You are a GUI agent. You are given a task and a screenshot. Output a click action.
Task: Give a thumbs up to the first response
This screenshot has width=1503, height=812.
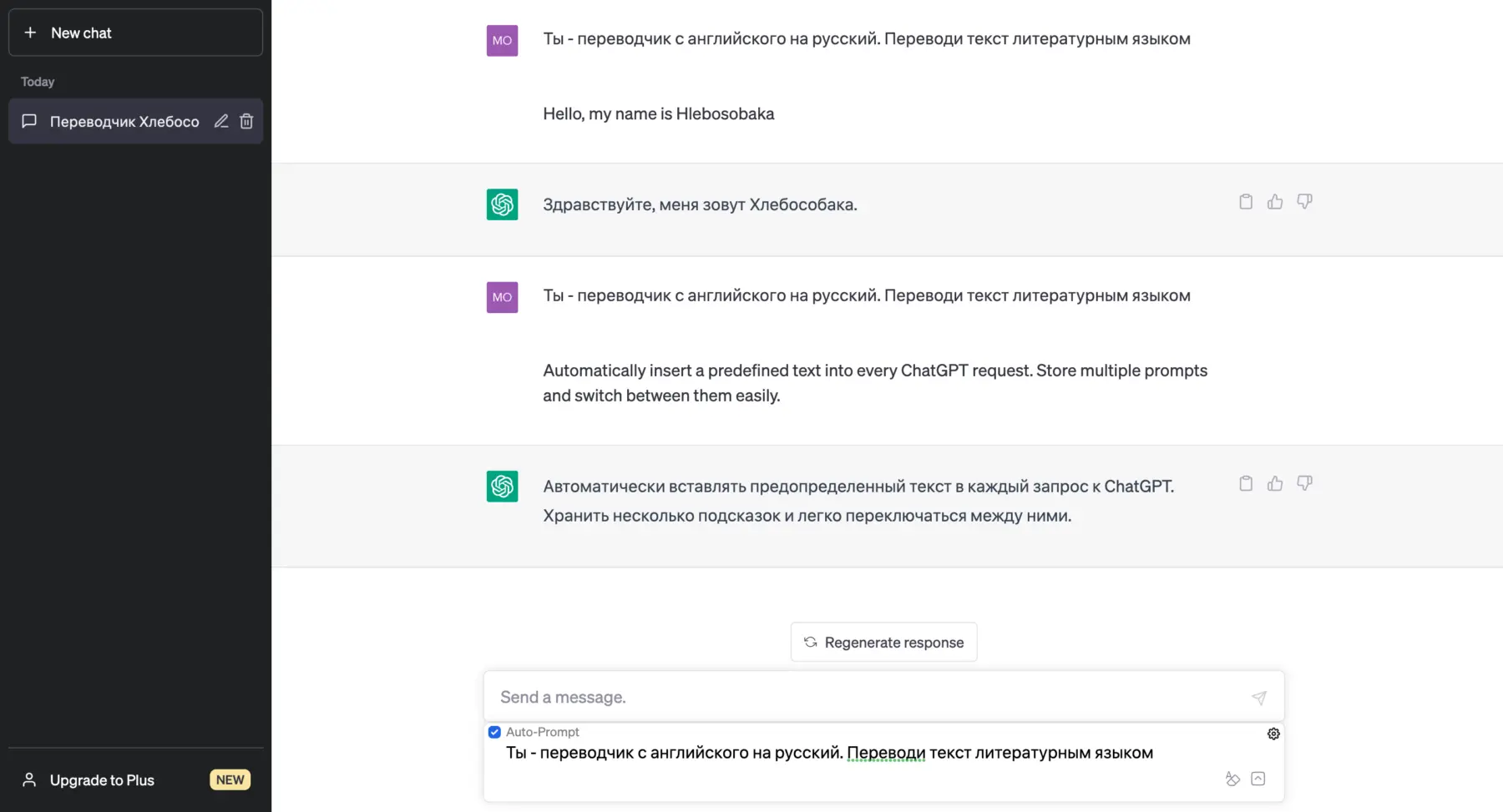[1274, 201]
